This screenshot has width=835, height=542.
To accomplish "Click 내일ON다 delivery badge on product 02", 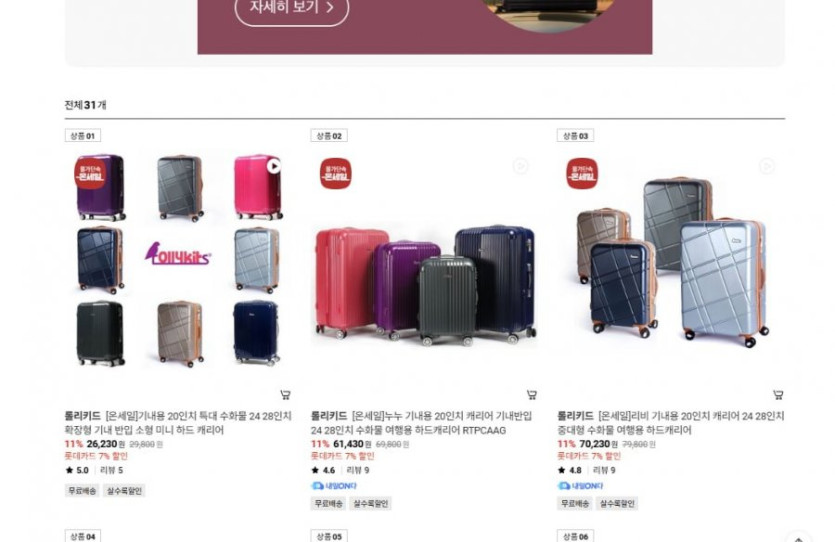I will click(334, 486).
